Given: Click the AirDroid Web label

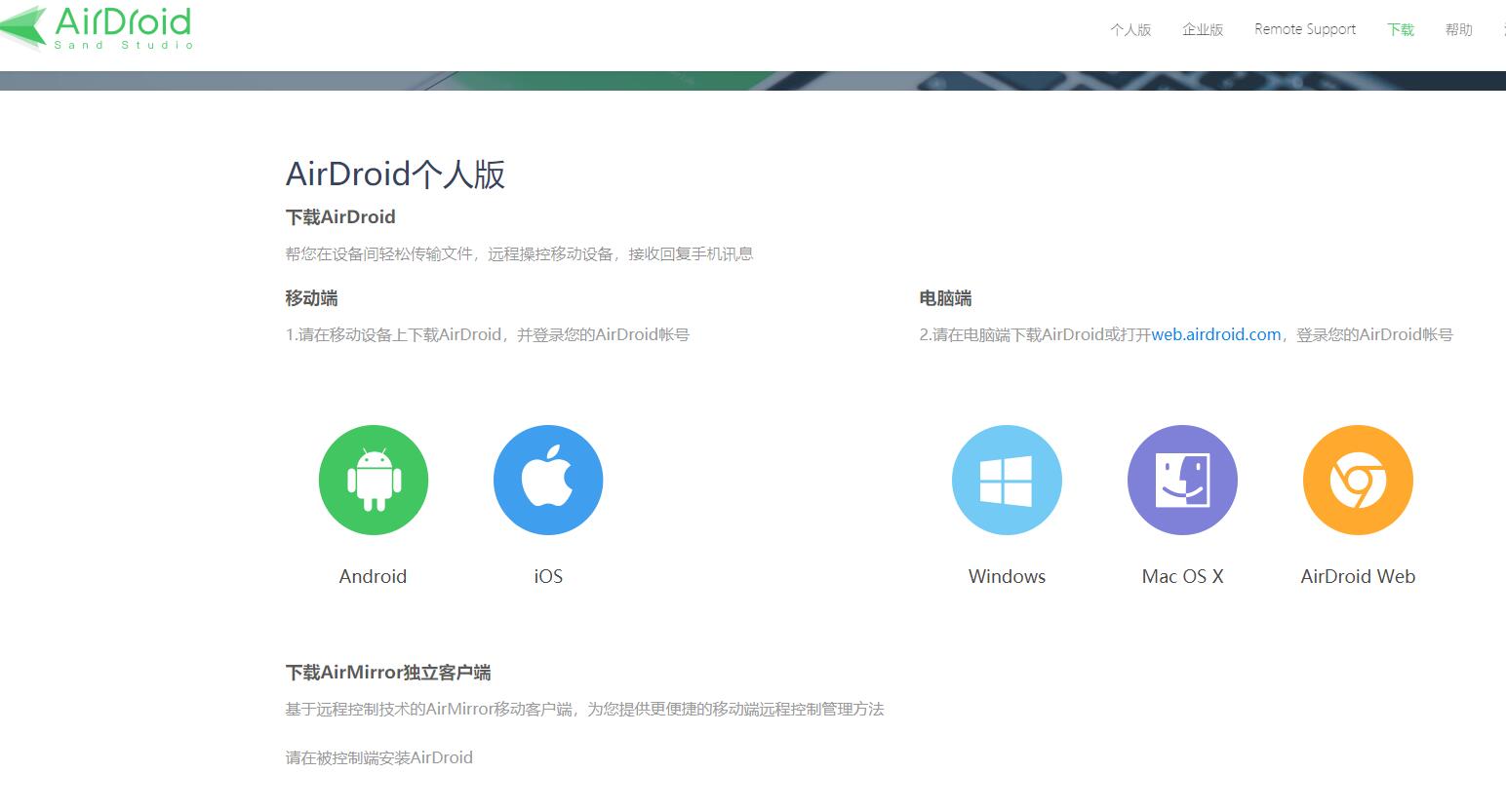Looking at the screenshot, I should pyautogui.click(x=1358, y=576).
